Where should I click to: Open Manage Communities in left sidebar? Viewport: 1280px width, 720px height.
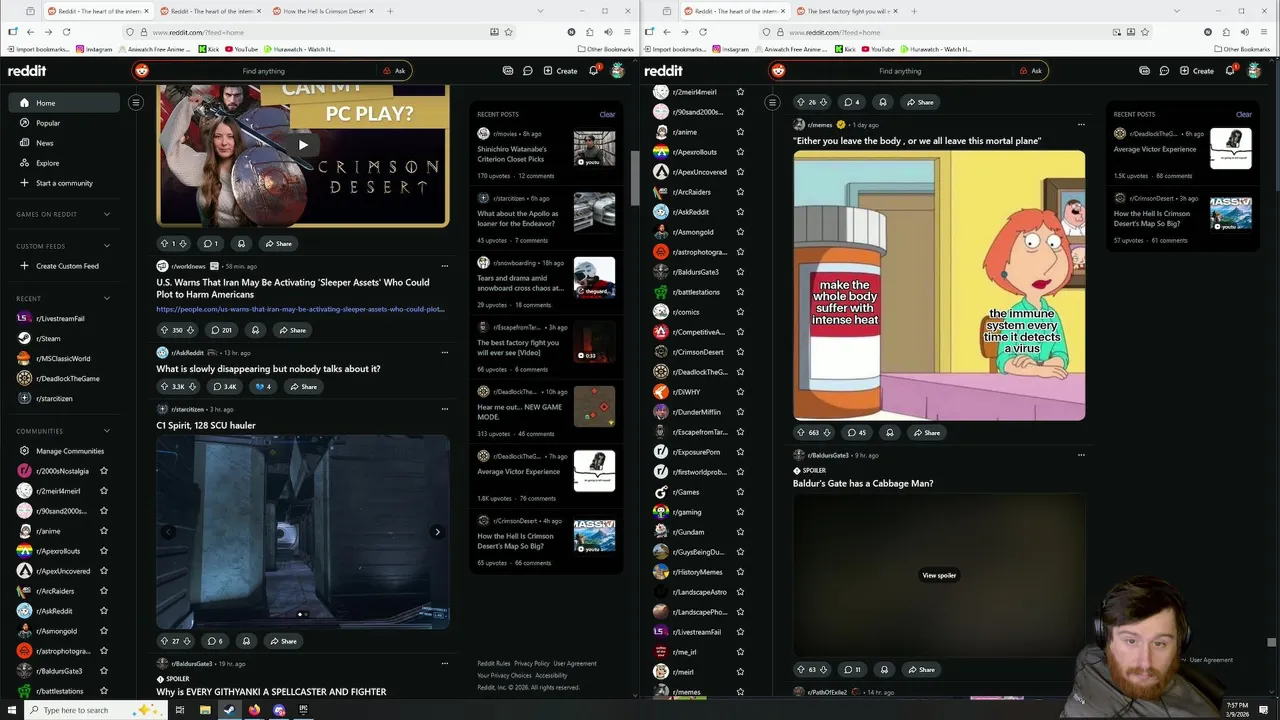tap(64, 451)
